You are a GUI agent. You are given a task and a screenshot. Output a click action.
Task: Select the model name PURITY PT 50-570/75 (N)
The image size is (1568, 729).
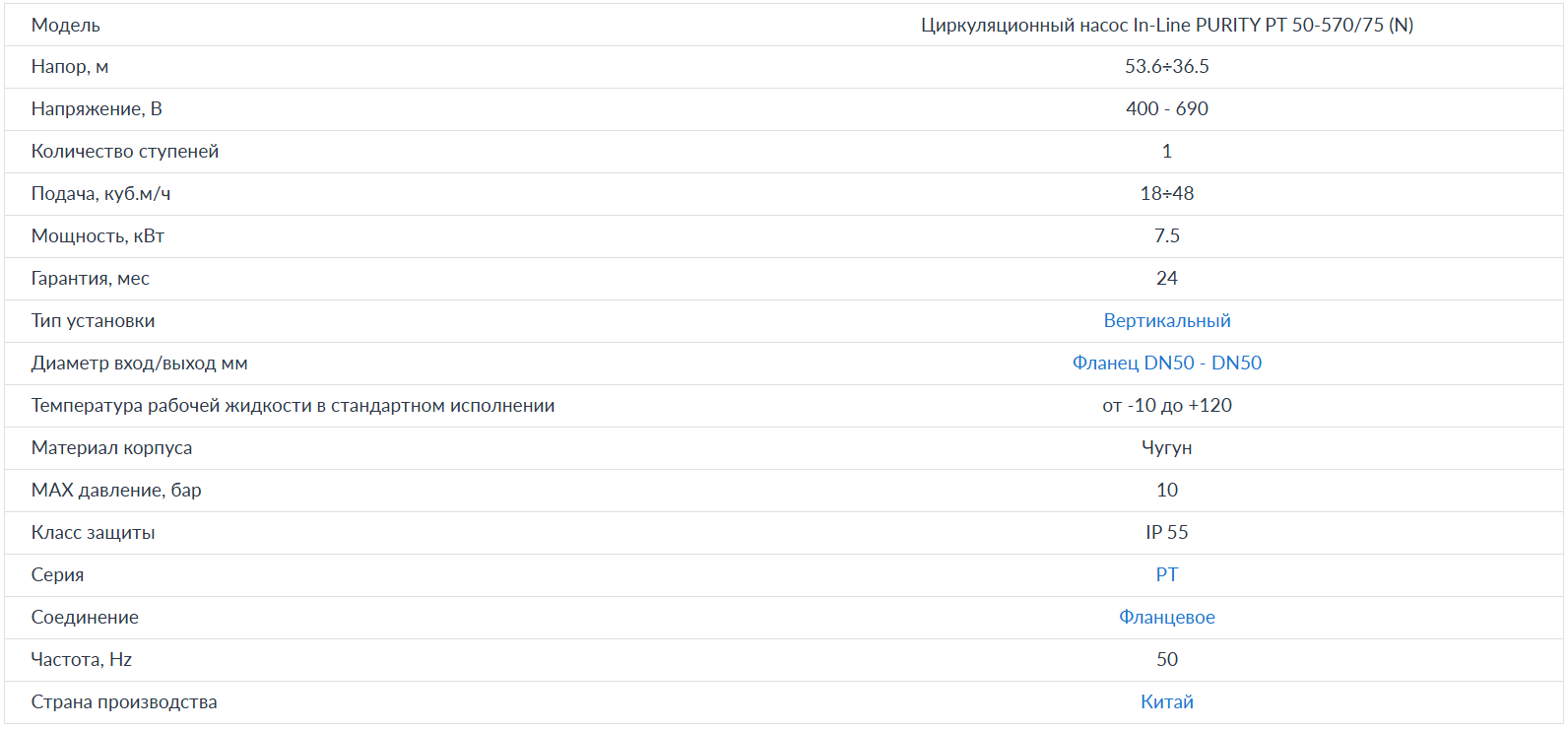tap(1305, 26)
